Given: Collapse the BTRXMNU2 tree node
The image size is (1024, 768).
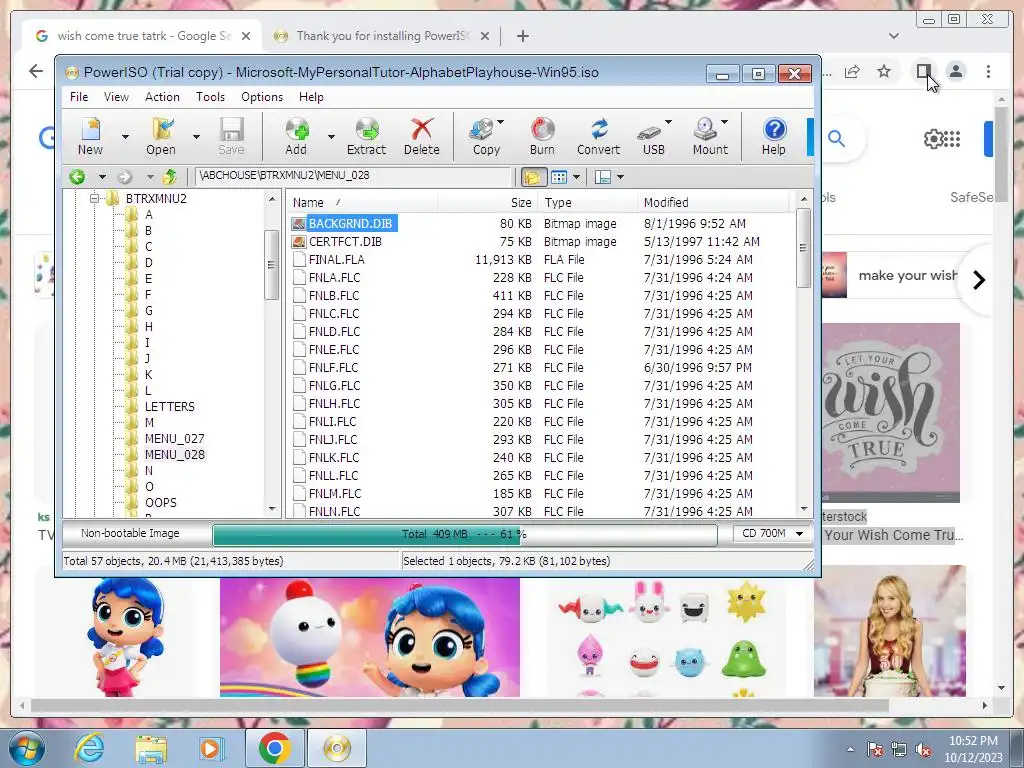Looking at the screenshot, I should pos(94,198).
